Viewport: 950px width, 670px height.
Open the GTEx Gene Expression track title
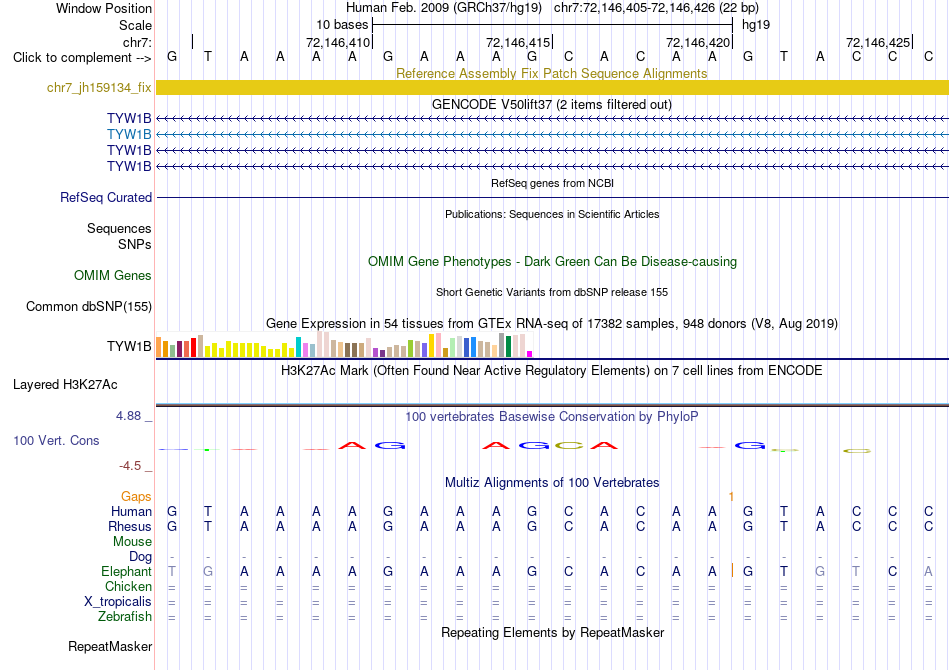(552, 323)
